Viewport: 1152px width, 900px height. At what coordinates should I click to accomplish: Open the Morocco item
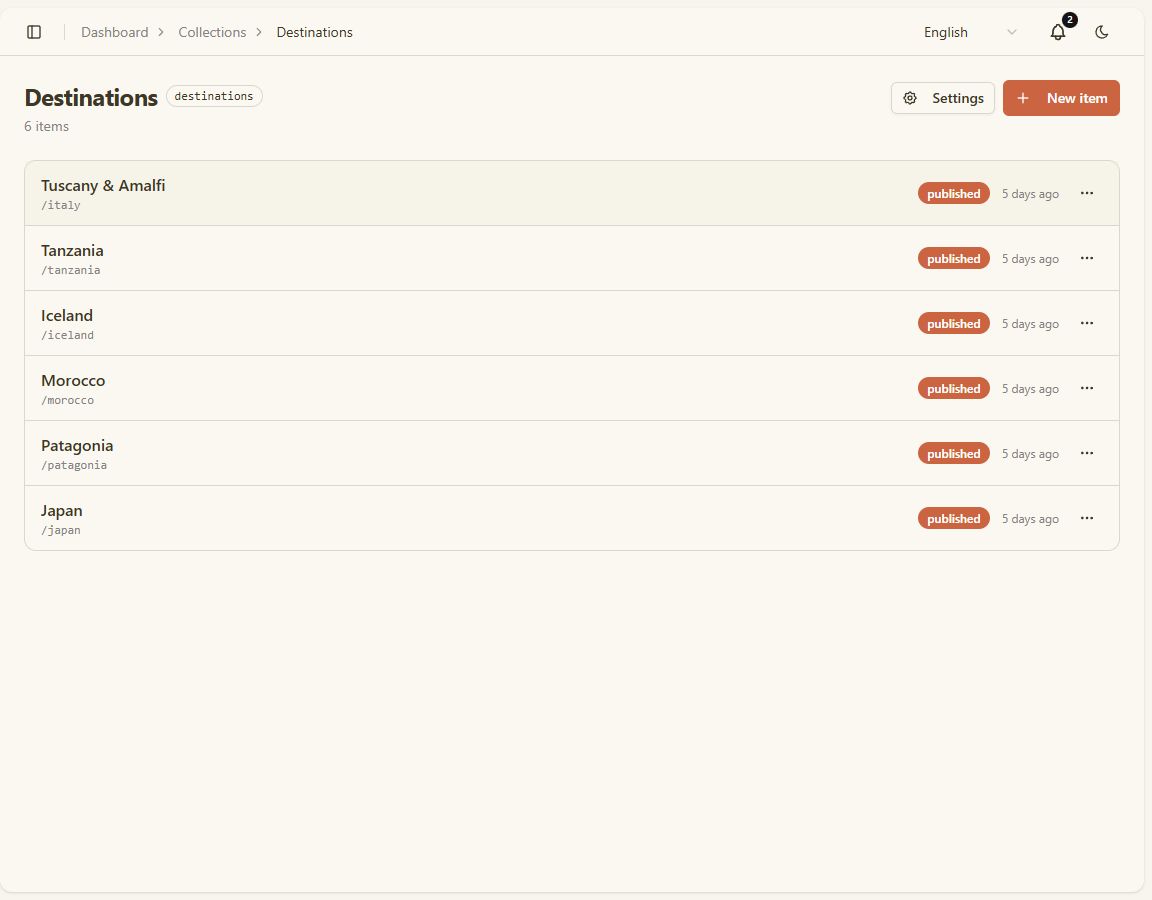(572, 389)
